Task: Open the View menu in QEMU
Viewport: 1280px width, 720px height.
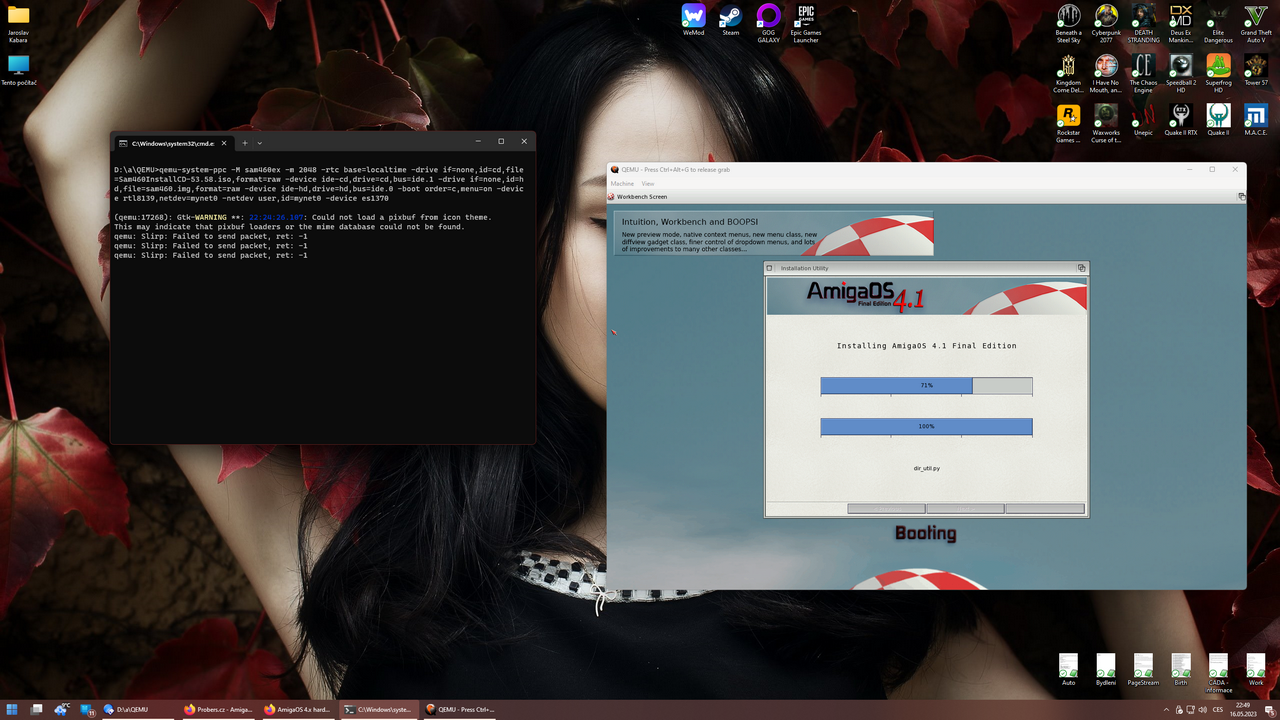Action: 648,184
